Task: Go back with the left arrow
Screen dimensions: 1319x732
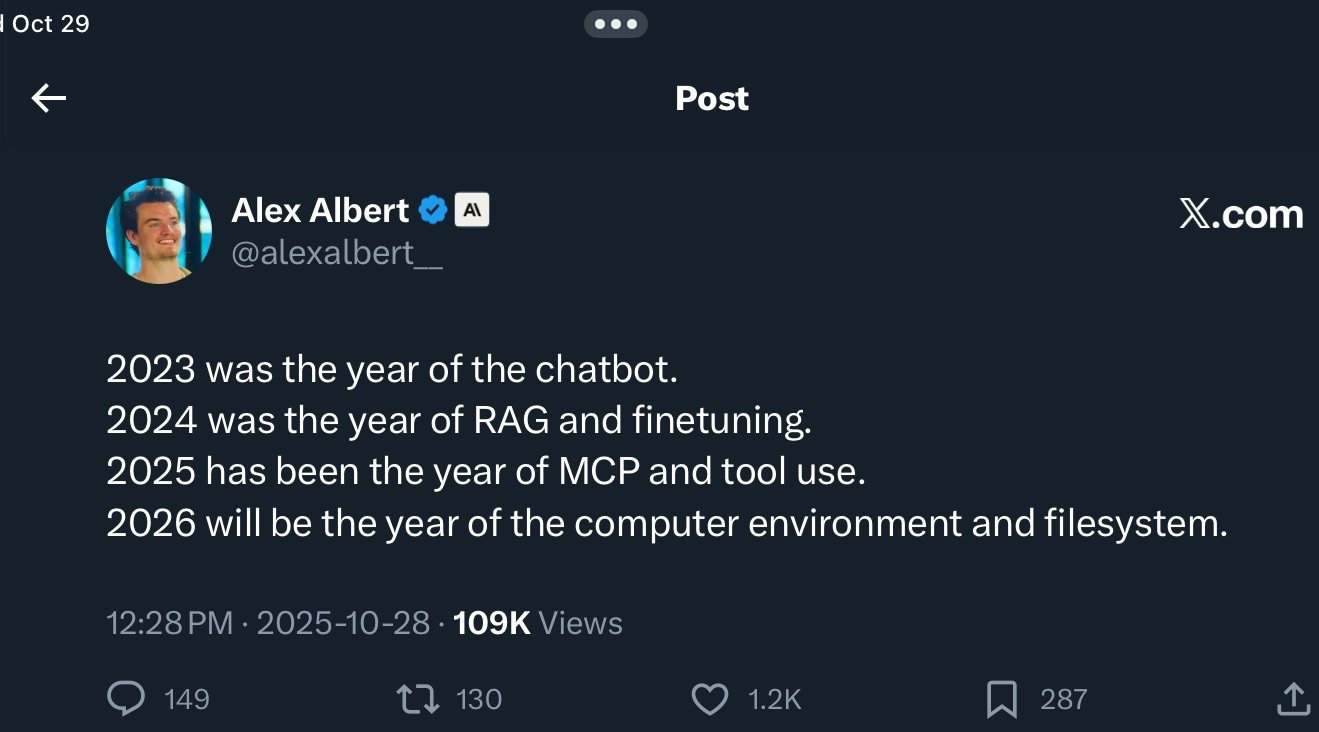Action: point(48,98)
